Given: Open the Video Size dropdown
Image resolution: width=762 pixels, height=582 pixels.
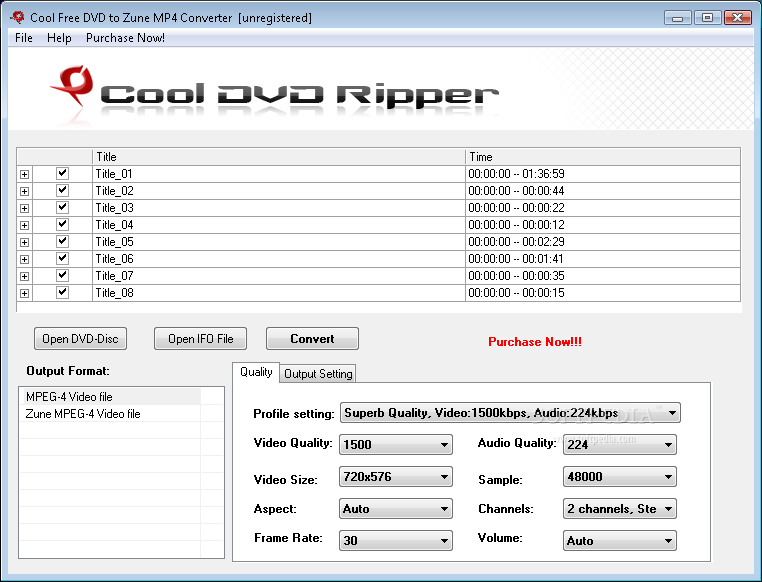Looking at the screenshot, I should coord(396,477).
